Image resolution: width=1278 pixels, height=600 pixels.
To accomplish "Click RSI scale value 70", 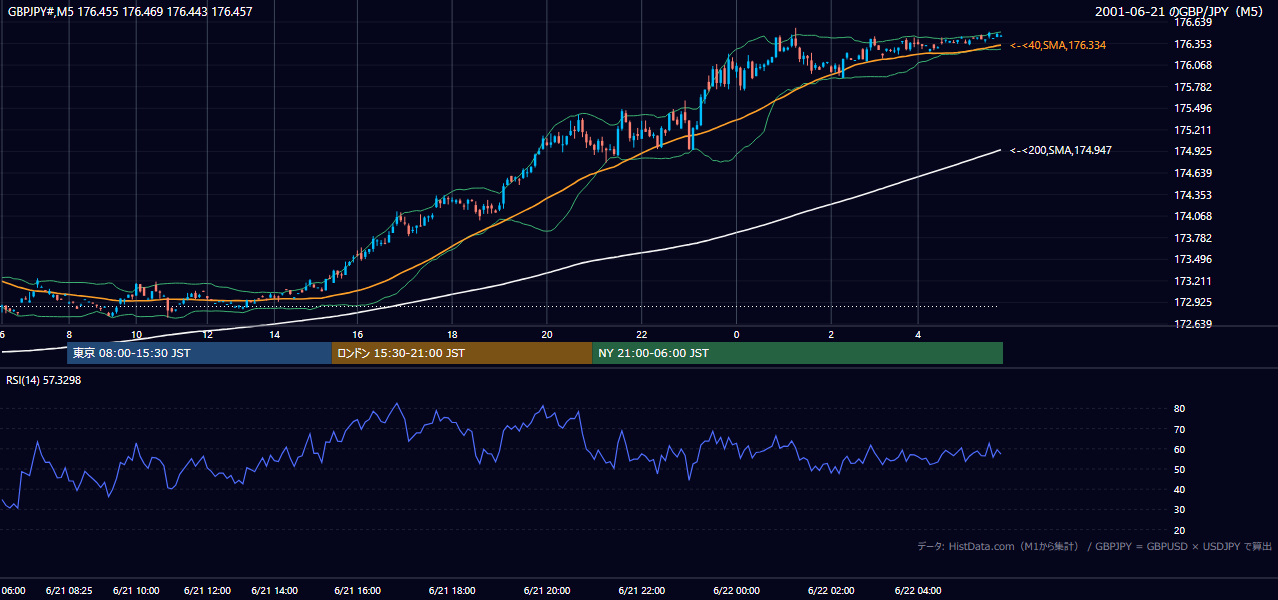I will [x=1179, y=429].
